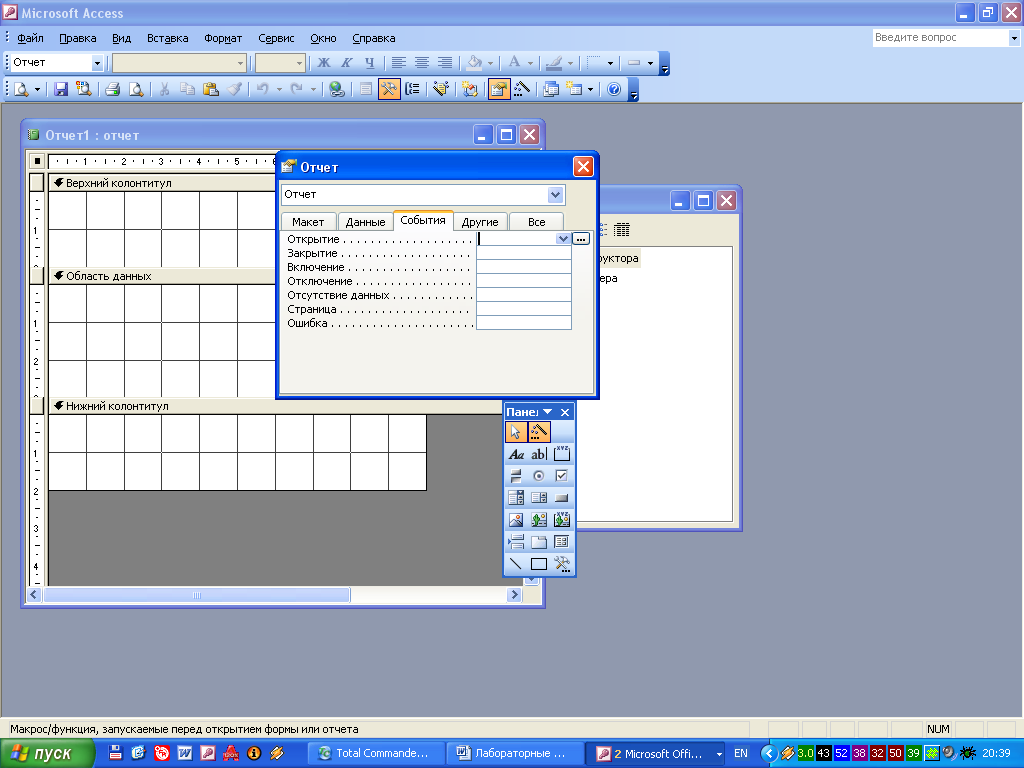This screenshot has width=1024, height=768.
Task: Open the help question box dropdown
Action: click(x=1014, y=38)
